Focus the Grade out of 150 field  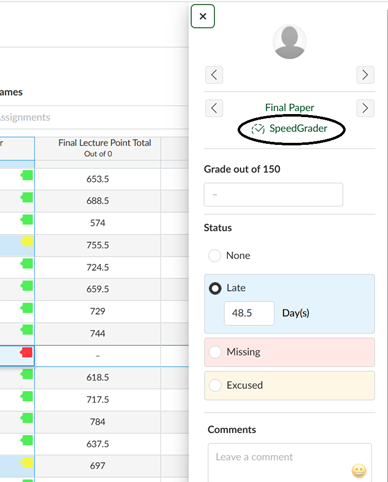273,194
